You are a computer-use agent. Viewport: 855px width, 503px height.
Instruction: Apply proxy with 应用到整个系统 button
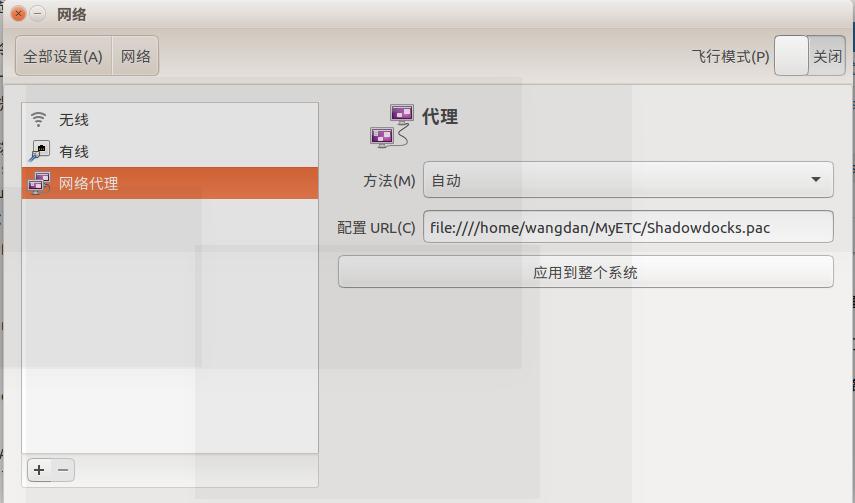586,272
